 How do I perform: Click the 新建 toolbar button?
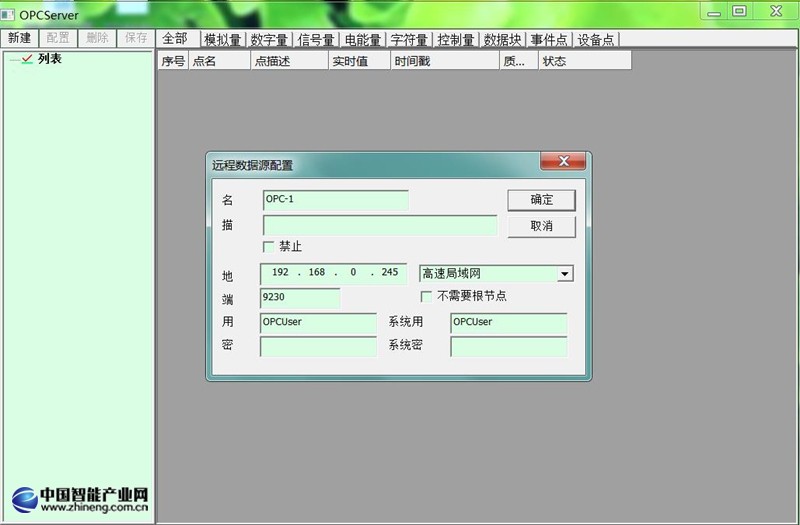(20, 38)
